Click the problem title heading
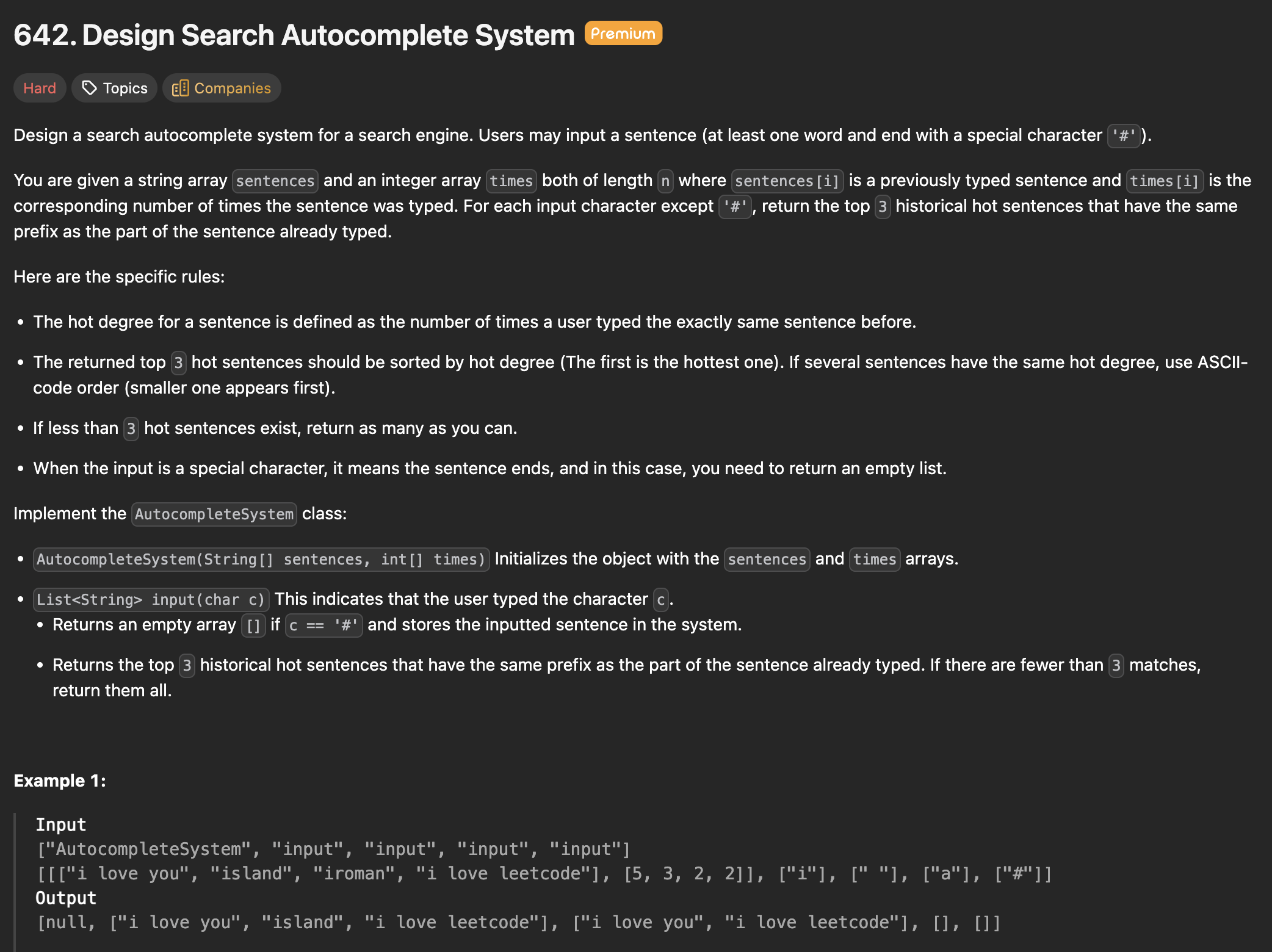The width and height of the screenshot is (1272, 952). [x=294, y=35]
